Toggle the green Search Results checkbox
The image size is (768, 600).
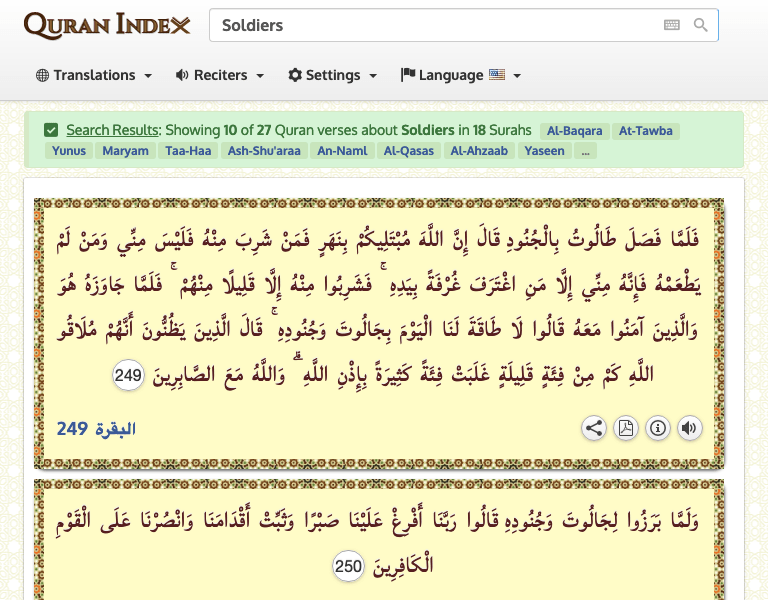[51, 130]
